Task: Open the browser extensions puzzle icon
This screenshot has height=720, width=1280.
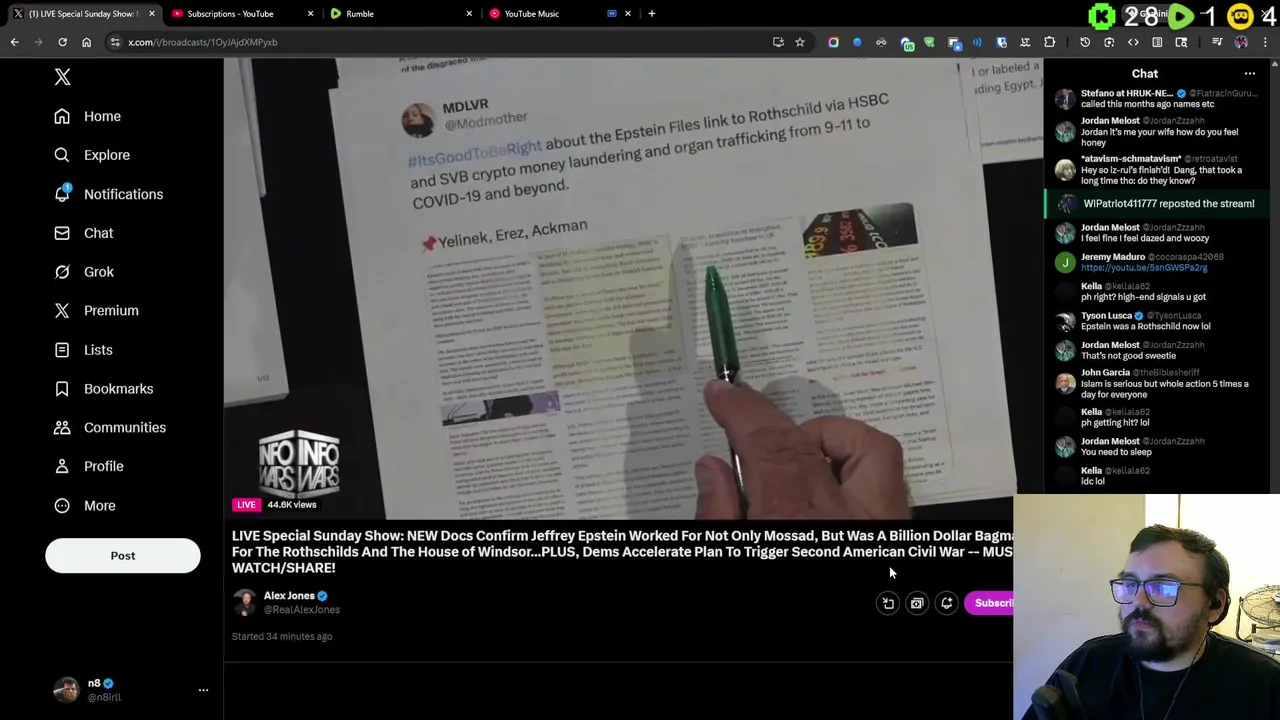Action: [x=1049, y=42]
